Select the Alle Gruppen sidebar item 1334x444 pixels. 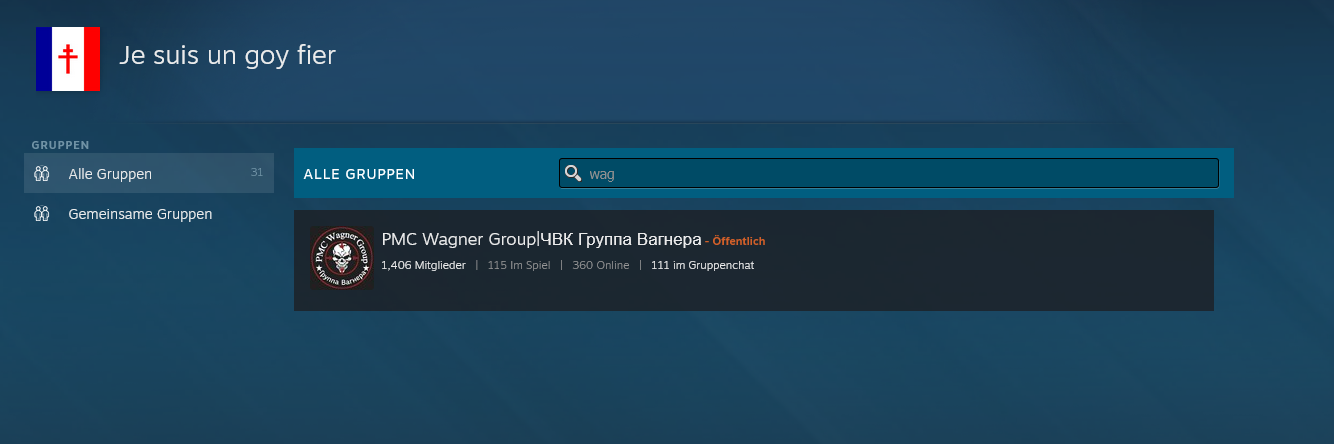(110, 174)
